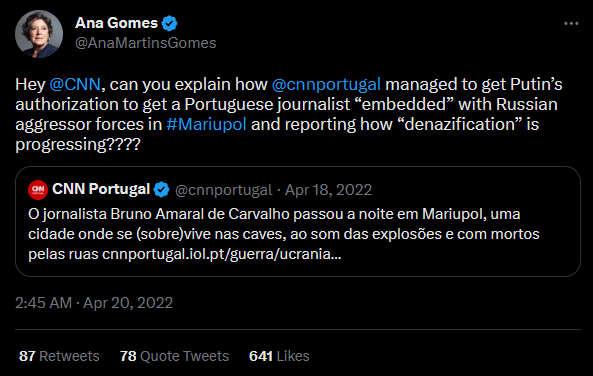Click the main tweet text about Putin's authorization
The width and height of the screenshot is (593, 376).
[x=289, y=114]
